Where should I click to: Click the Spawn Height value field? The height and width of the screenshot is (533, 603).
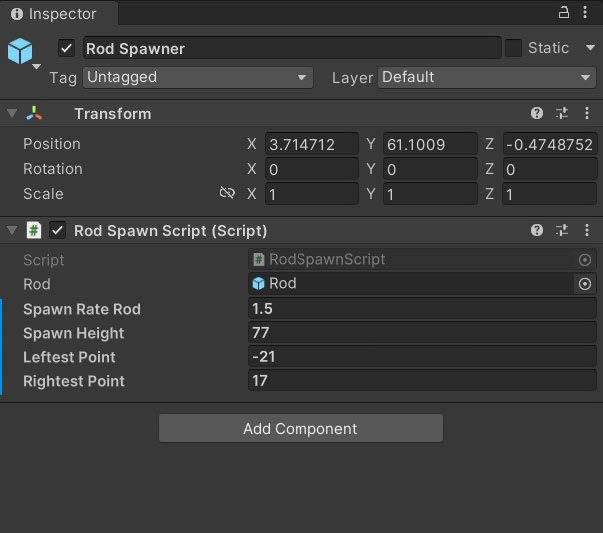(423, 333)
